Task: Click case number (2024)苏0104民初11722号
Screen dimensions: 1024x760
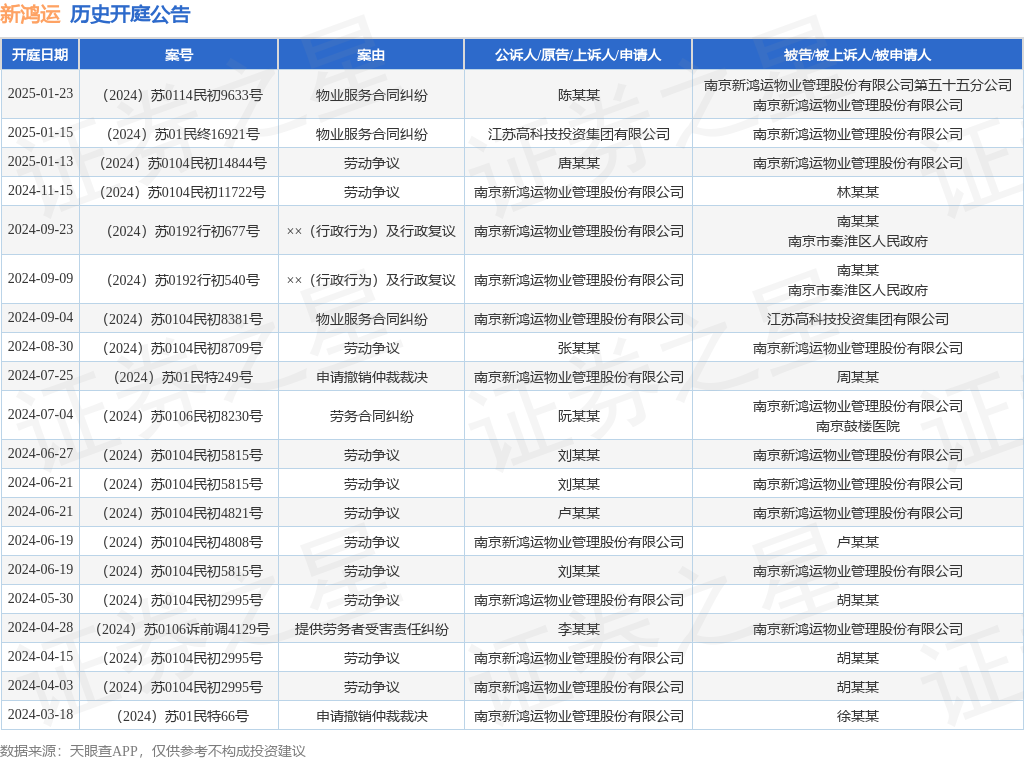Action: [183, 193]
